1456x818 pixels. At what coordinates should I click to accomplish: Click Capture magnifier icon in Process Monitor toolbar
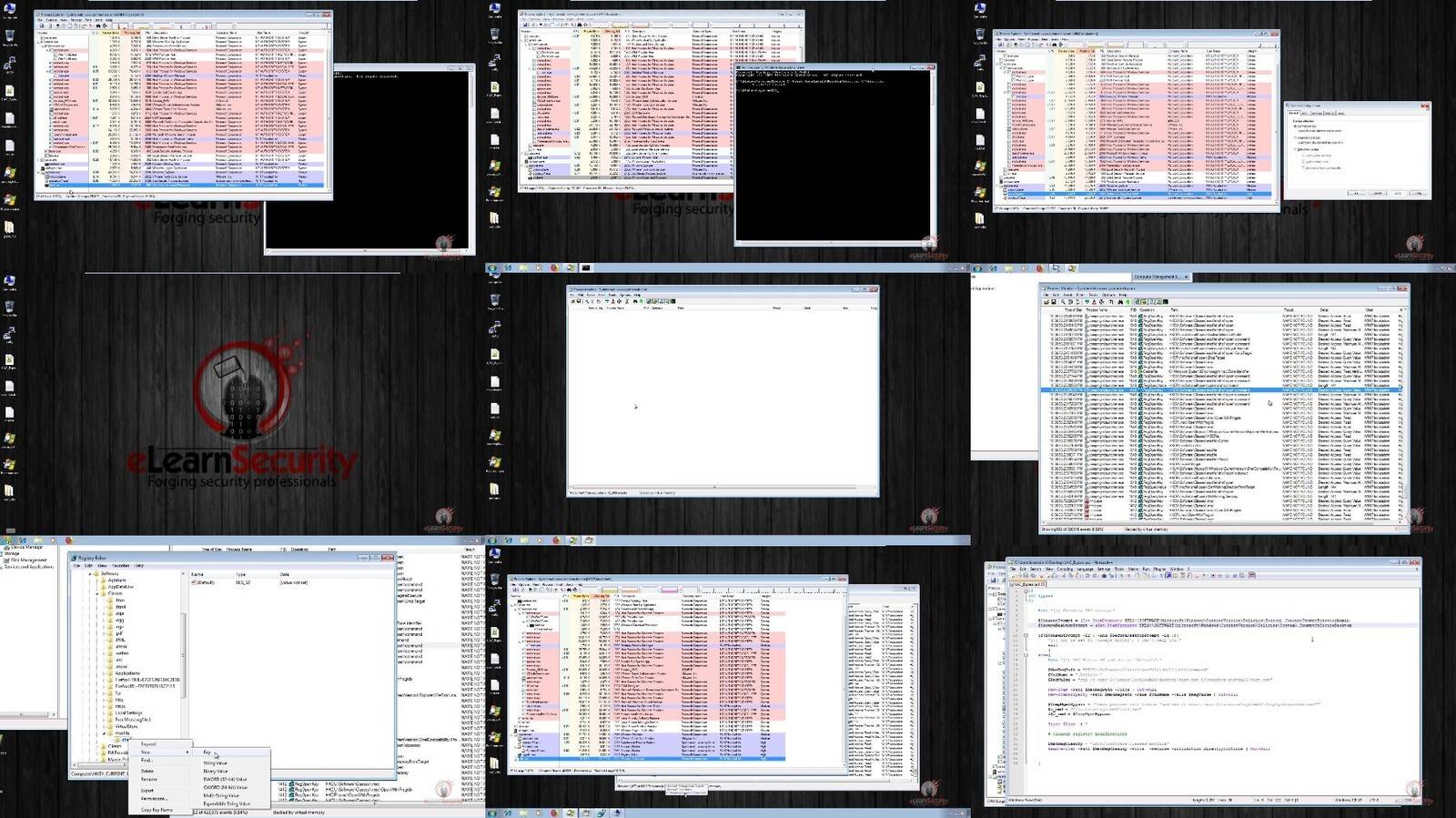pos(1063,302)
